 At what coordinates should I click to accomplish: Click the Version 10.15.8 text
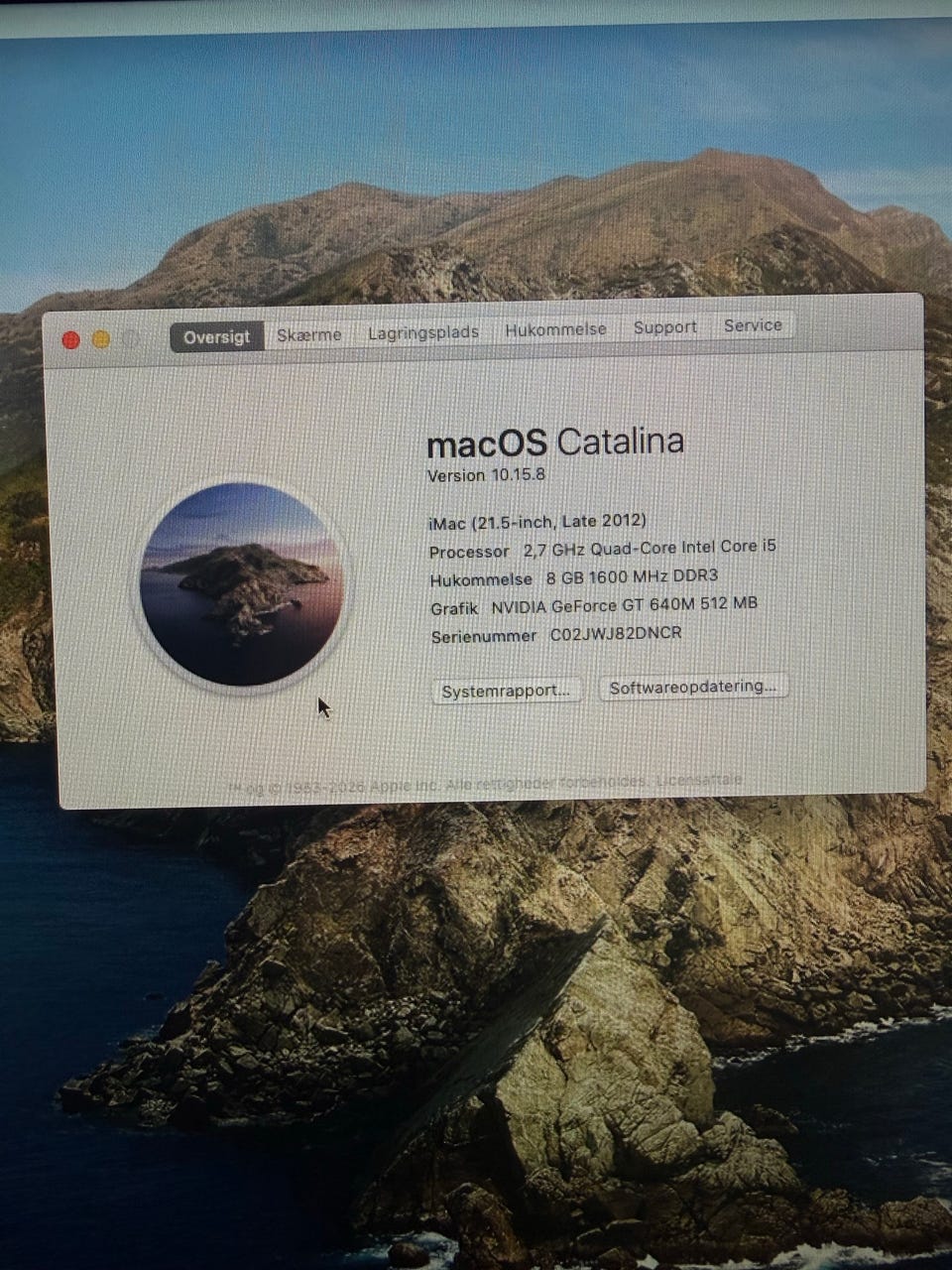coord(486,475)
